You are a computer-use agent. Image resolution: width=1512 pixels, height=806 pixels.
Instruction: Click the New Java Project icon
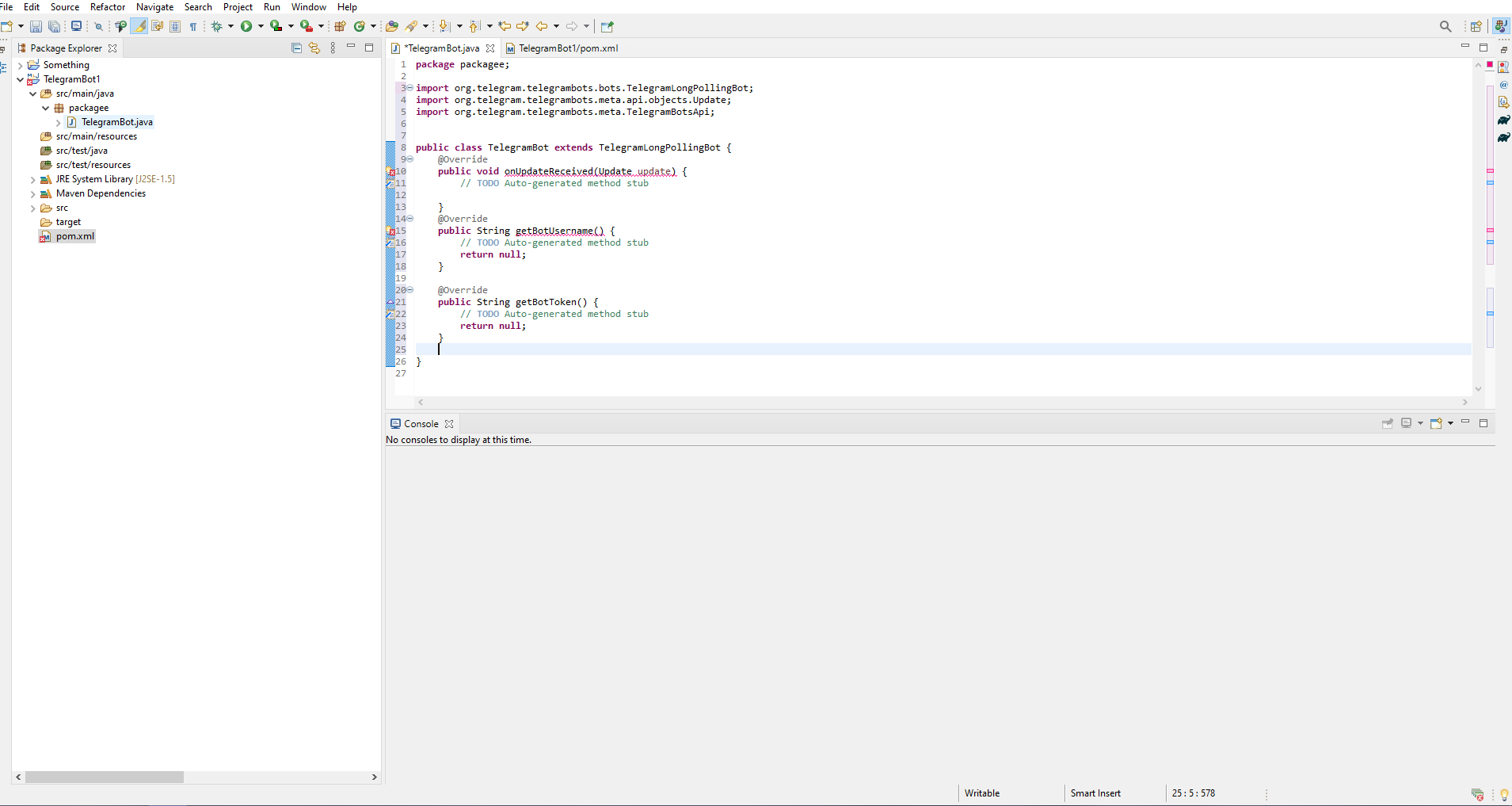339,25
